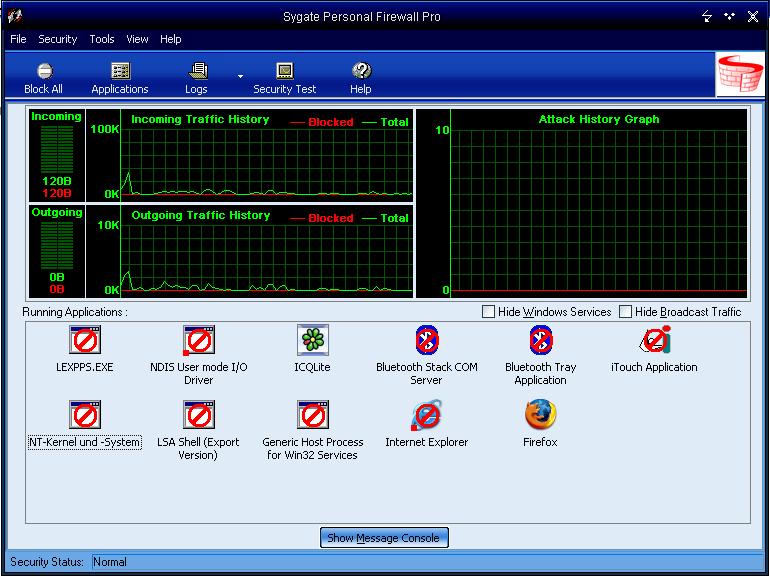Click the iTouch Application name label
770x576 pixels.
[x=654, y=367]
